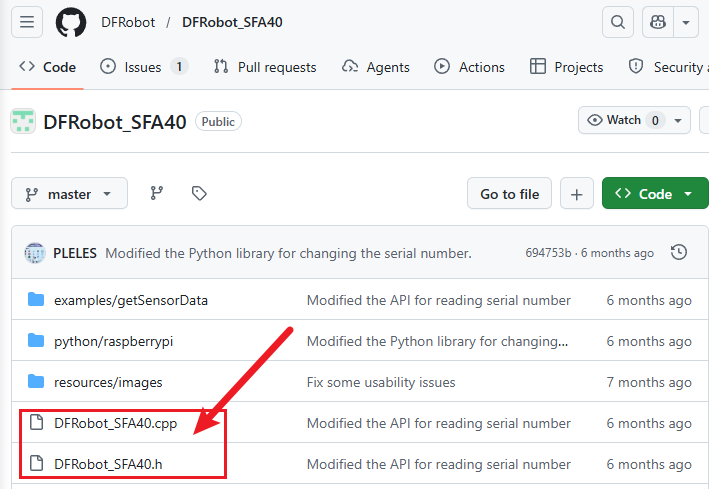Open the master branch selector
The width and height of the screenshot is (709, 489).
[69, 194]
